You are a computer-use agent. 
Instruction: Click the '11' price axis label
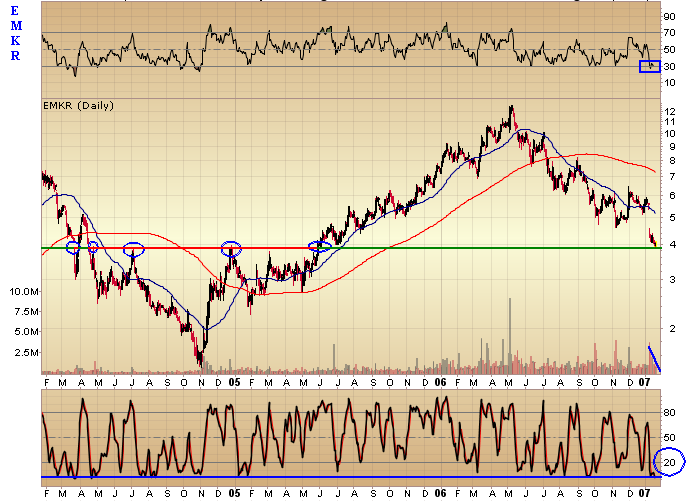[x=670, y=122]
